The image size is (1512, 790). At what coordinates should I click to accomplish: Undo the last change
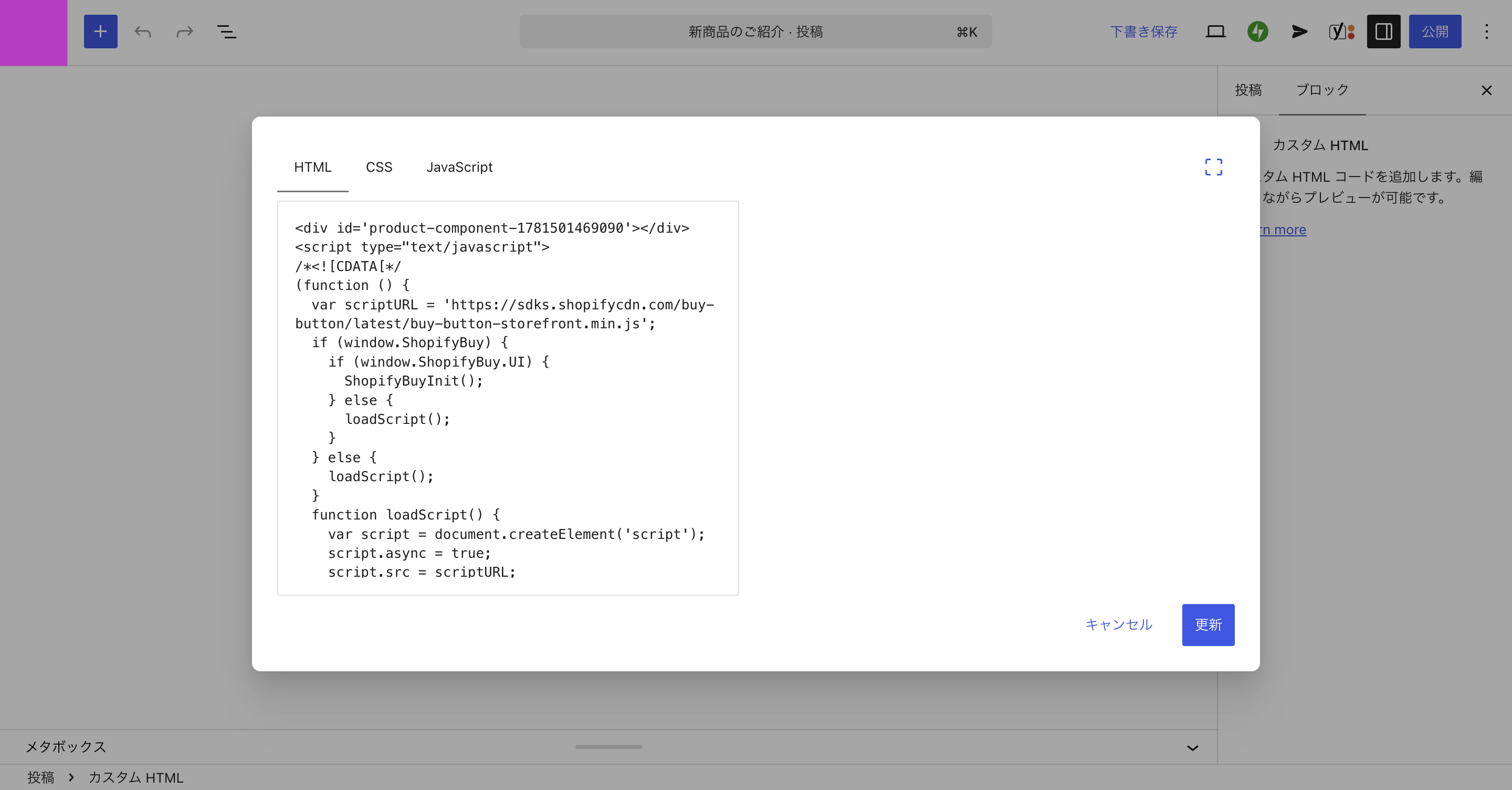tap(143, 32)
